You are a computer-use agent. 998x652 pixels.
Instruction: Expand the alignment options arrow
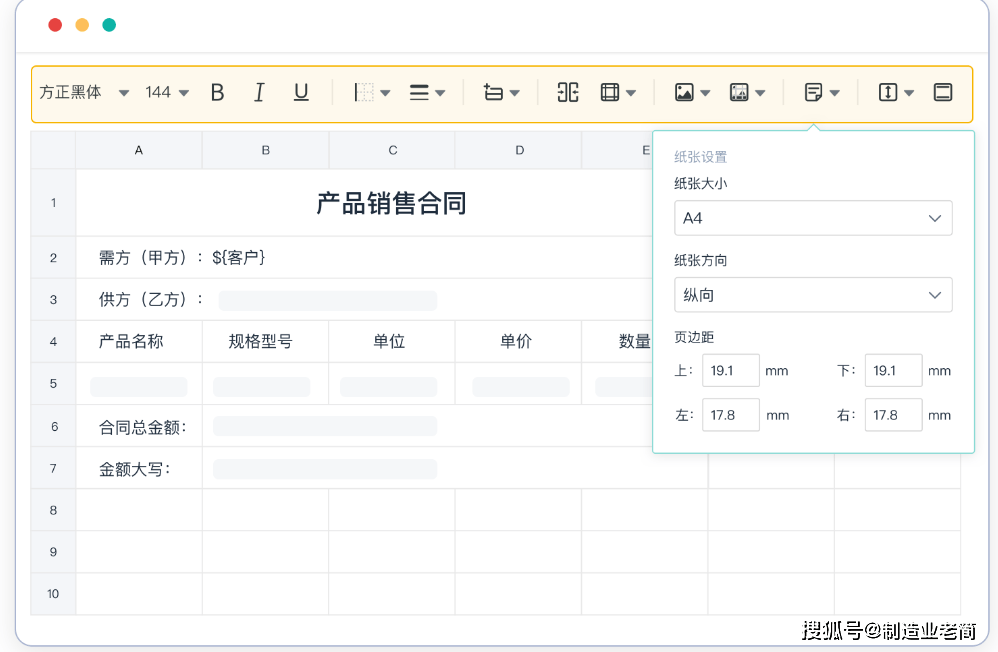pos(440,93)
